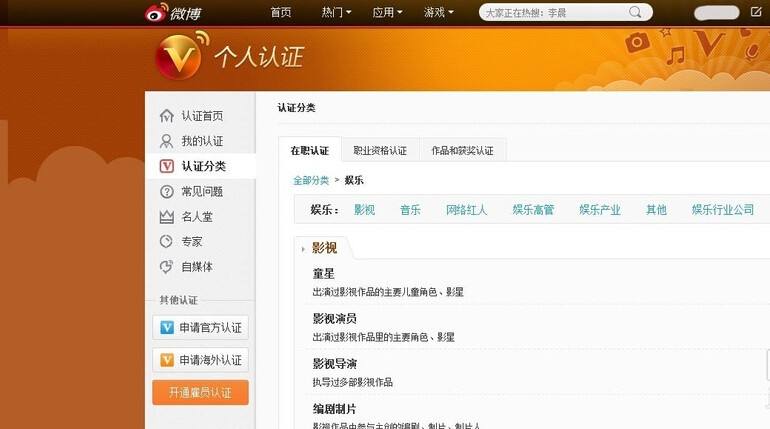Click the 影视演员 certification entry
Image resolution: width=770 pixels, height=429 pixels.
point(335,319)
